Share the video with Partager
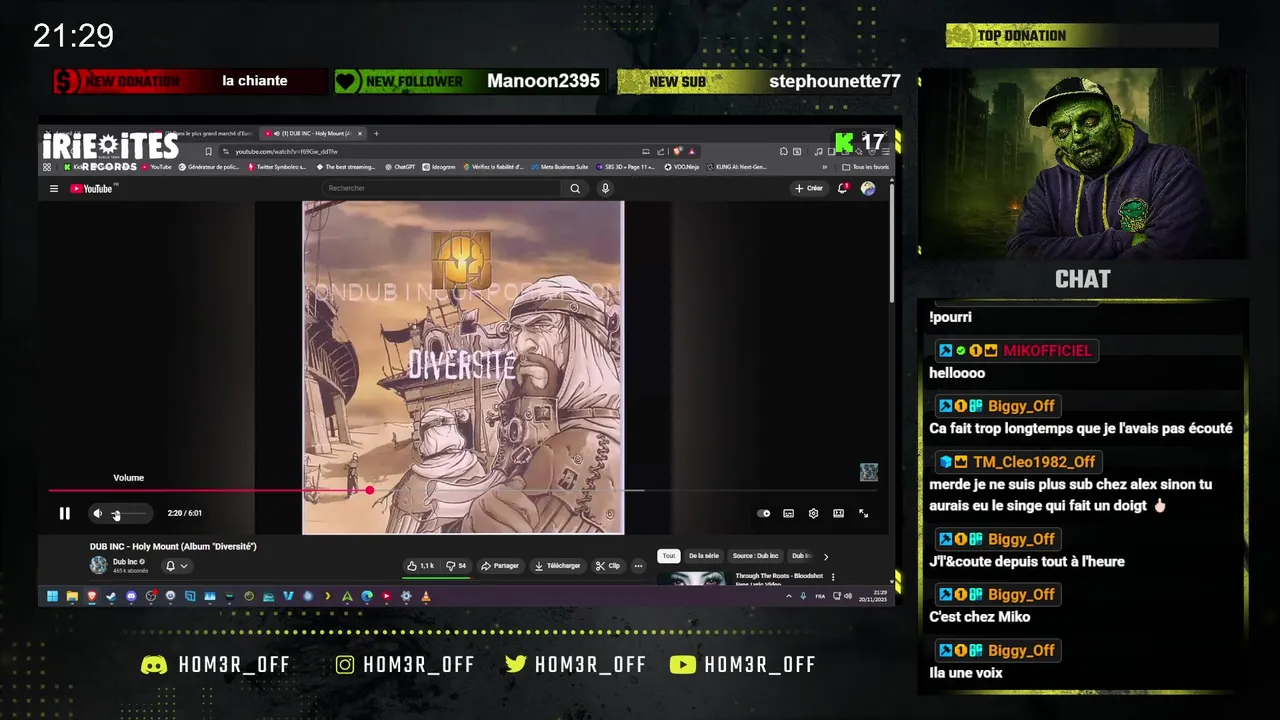This screenshot has height=720, width=1280. coord(500,566)
